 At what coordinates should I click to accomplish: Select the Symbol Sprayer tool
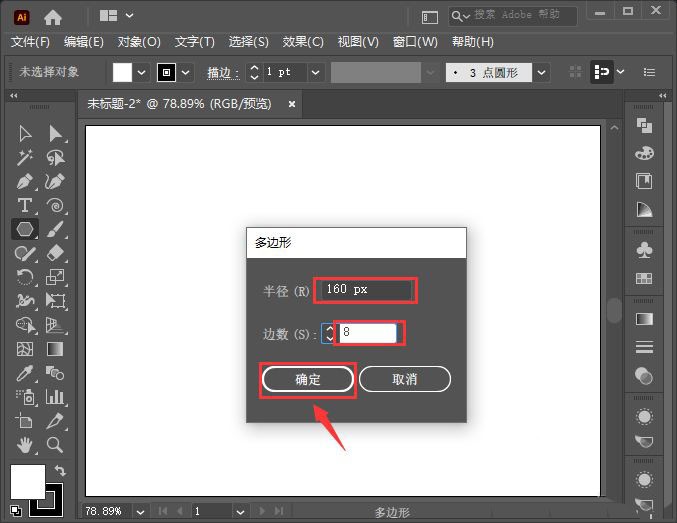click(x=25, y=397)
